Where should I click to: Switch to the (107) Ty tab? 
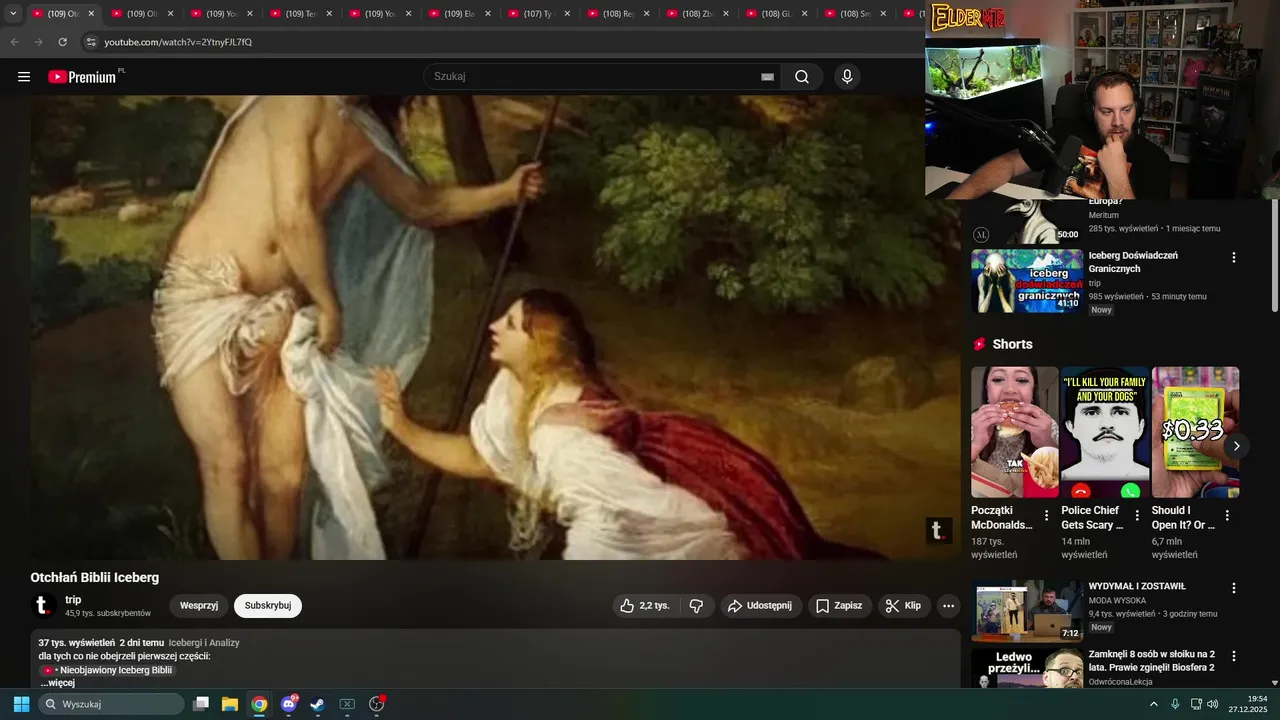(538, 14)
